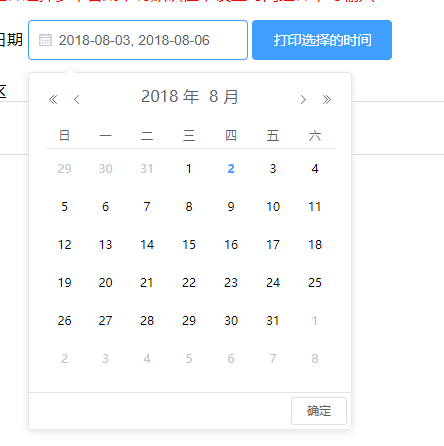Select today's date, August 2

tap(231, 169)
